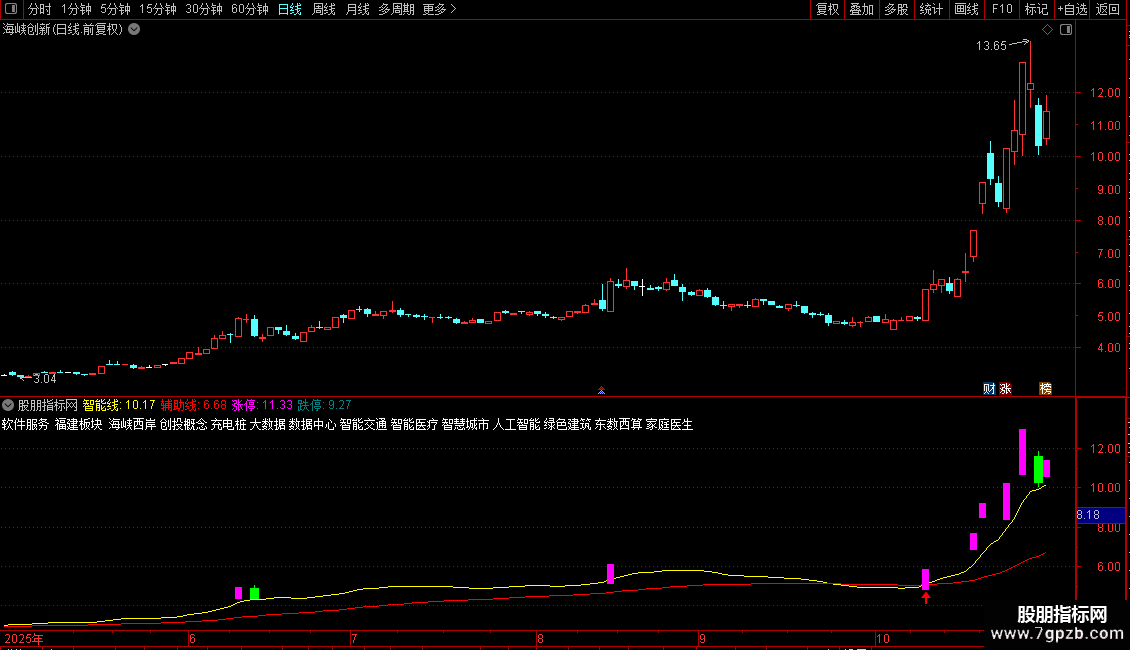Click the double-arrow event marker on the axis
This screenshot has width=1130, height=650.
[601, 391]
